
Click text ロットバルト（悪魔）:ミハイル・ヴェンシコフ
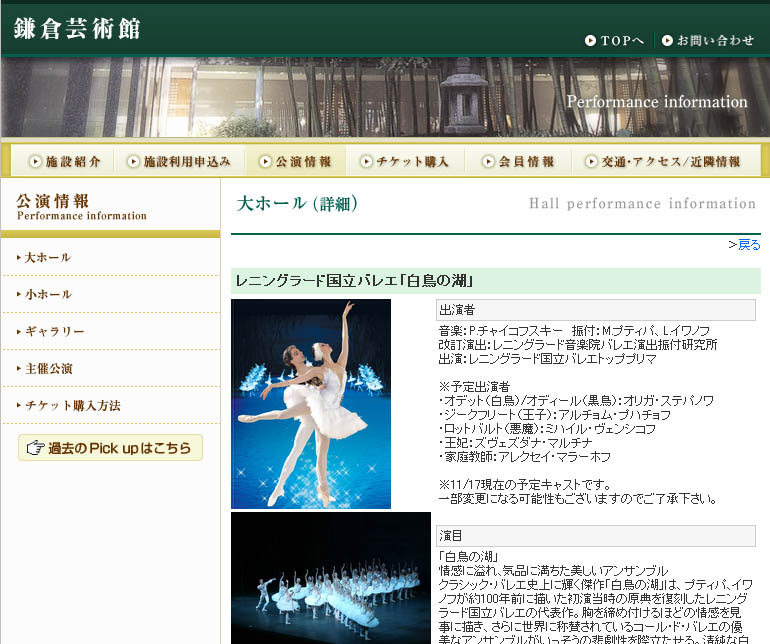point(547,429)
